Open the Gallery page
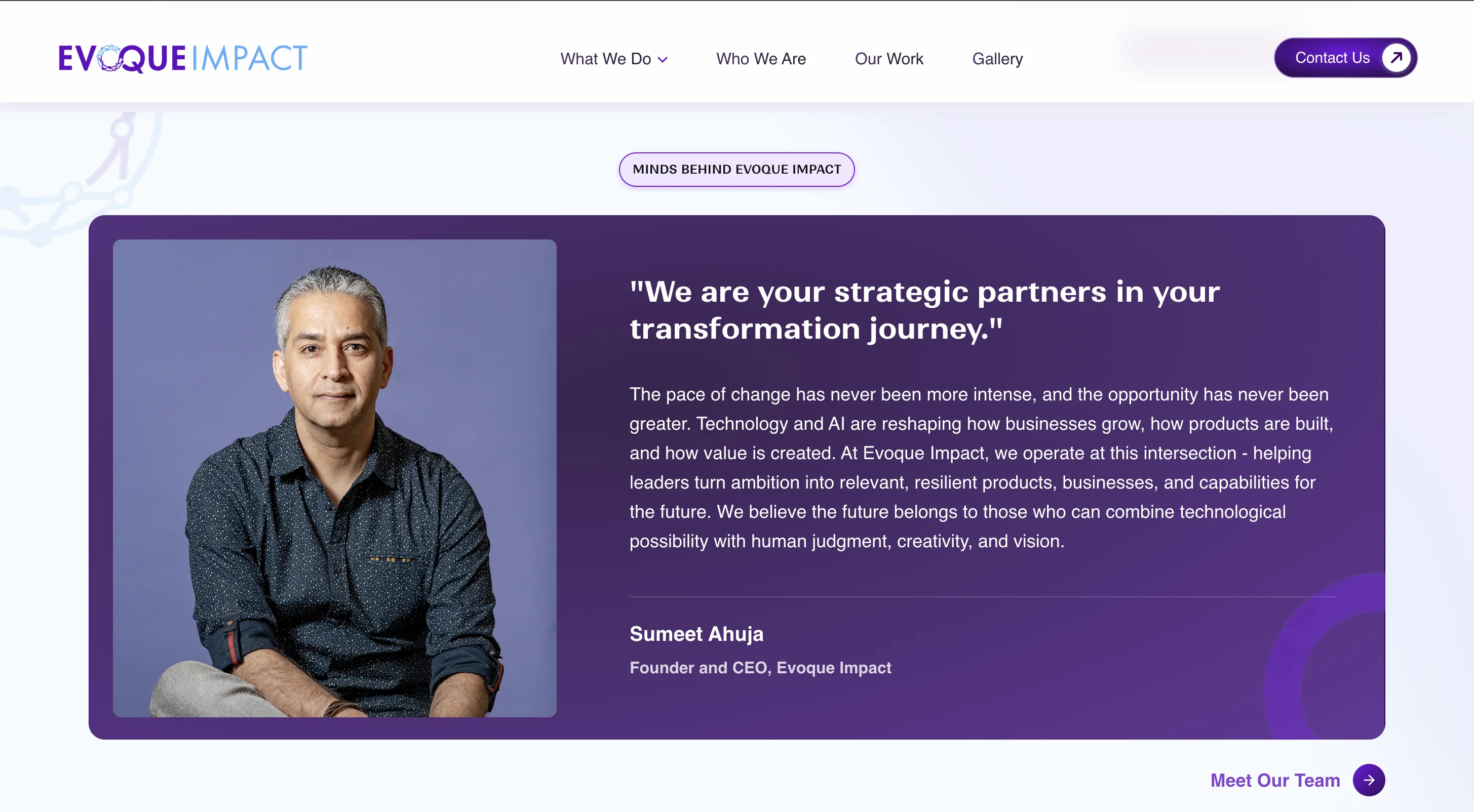Viewport: 1474px width, 812px height. click(997, 59)
